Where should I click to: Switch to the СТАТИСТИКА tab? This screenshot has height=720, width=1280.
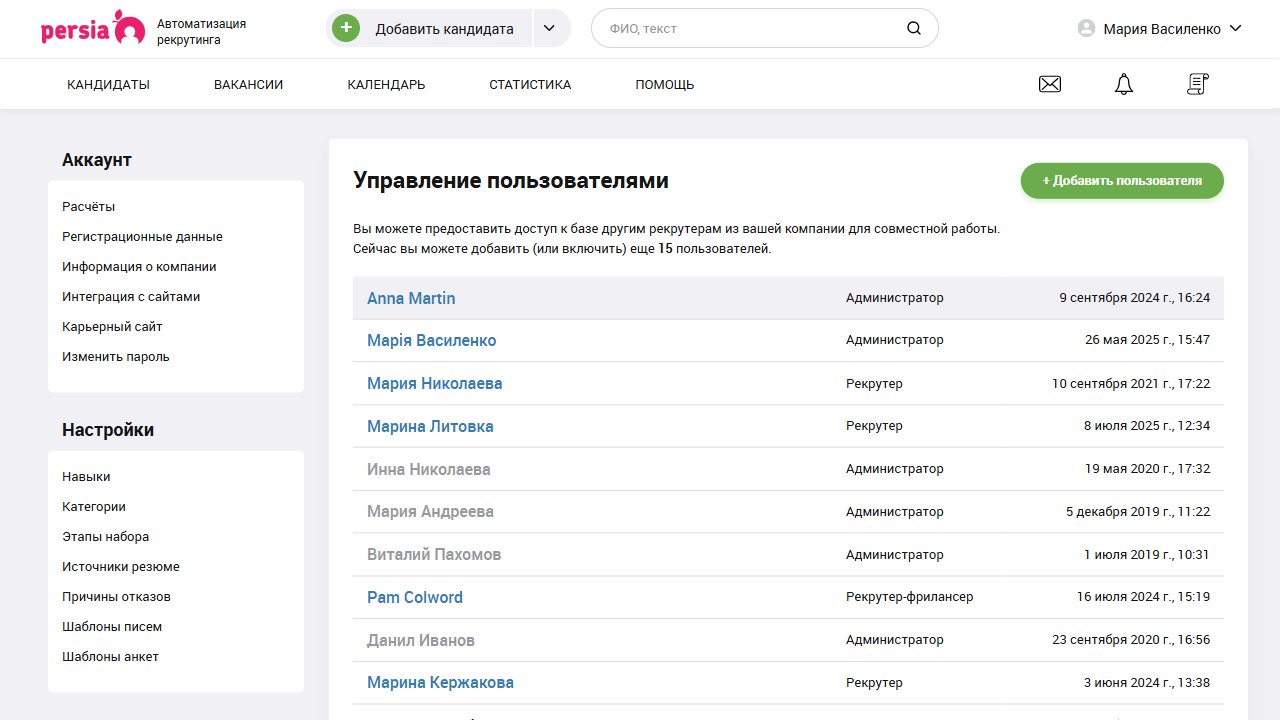(530, 84)
